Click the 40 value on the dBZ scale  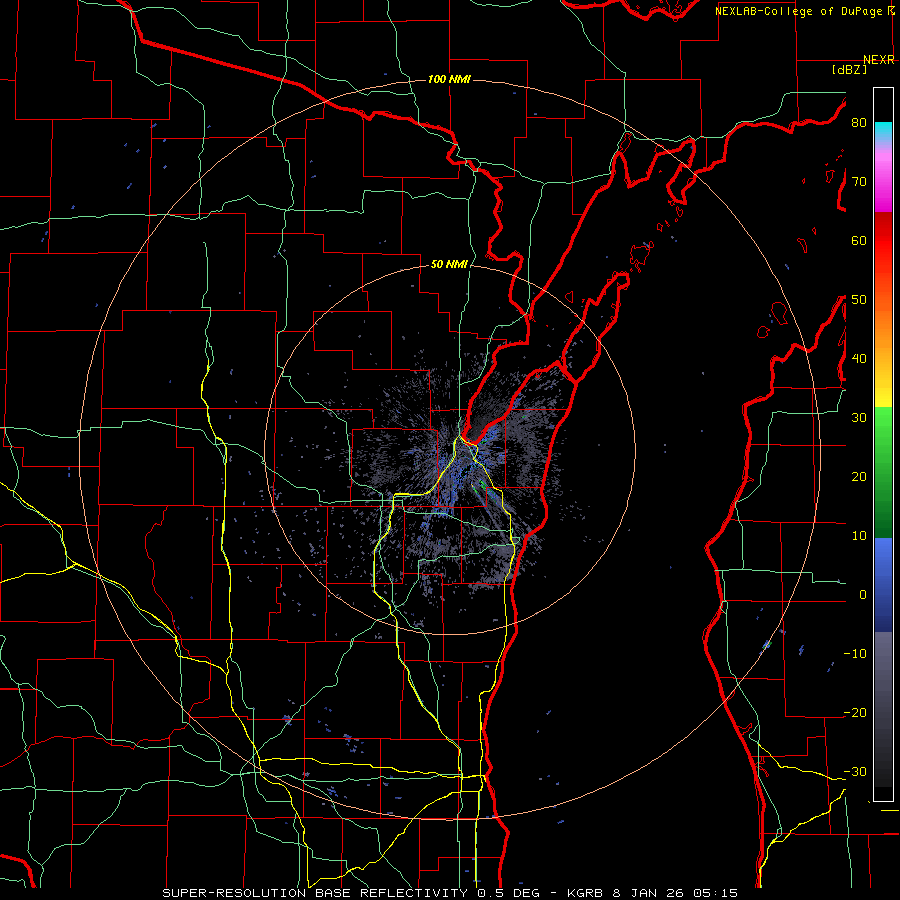pos(859,359)
